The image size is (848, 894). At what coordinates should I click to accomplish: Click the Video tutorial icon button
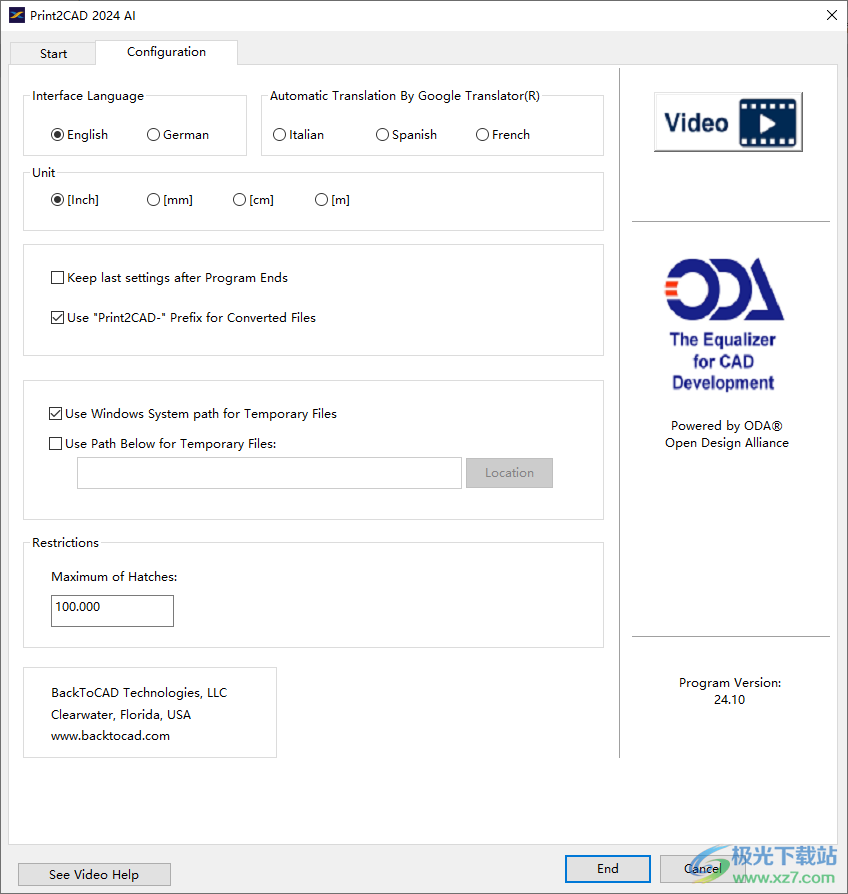click(x=728, y=122)
